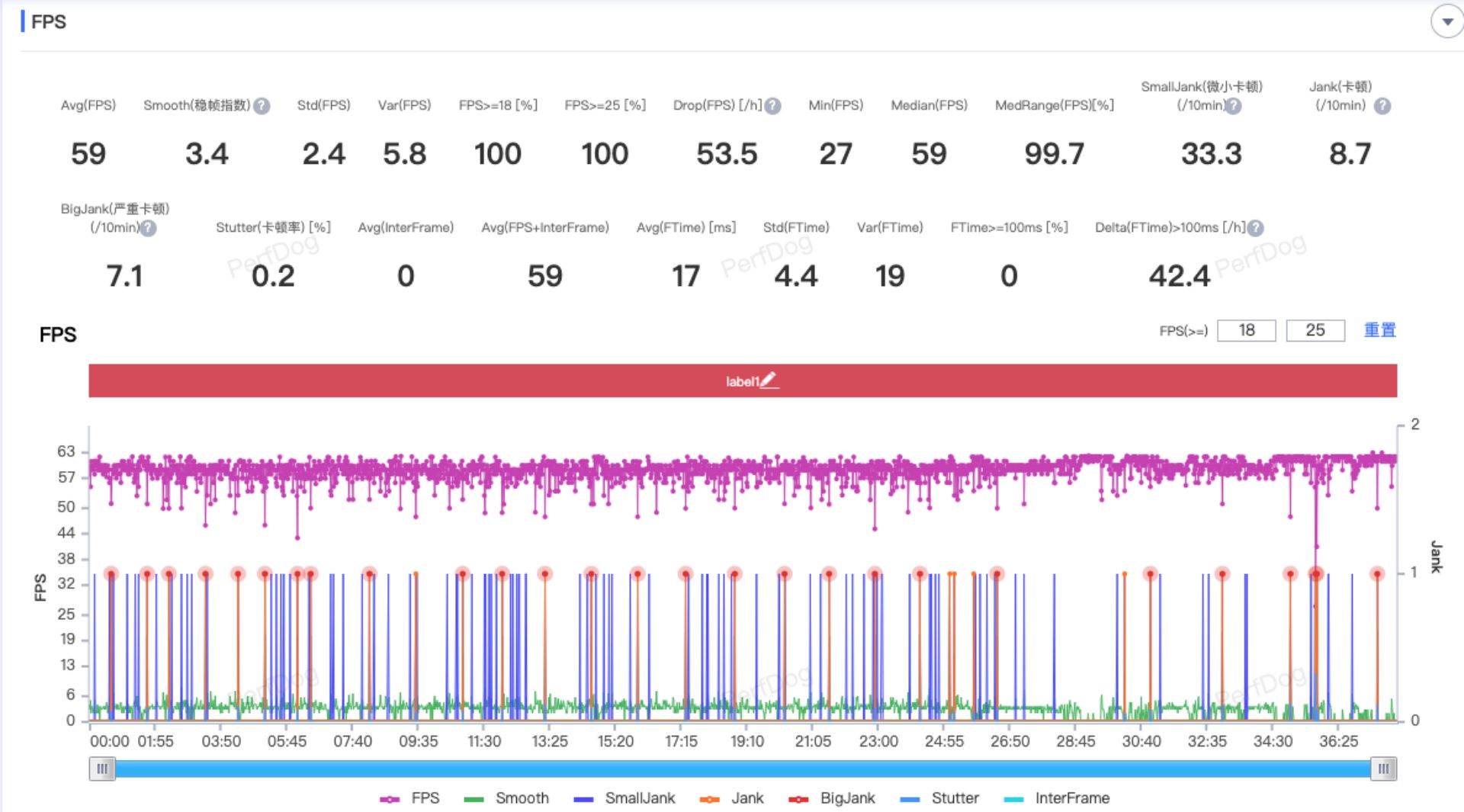Image resolution: width=1464 pixels, height=812 pixels.
Task: Click the 19:10 time axis label
Action: 747,741
